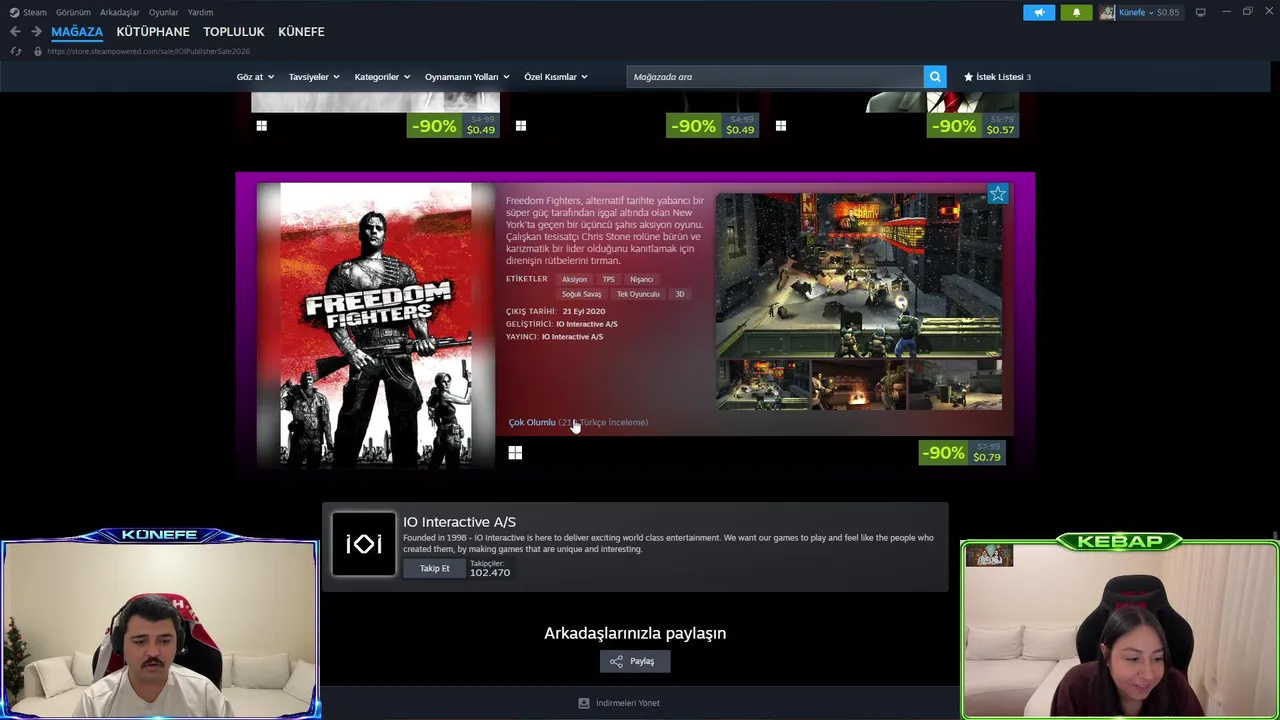Open the megaphone announcements button

[x=1039, y=12]
